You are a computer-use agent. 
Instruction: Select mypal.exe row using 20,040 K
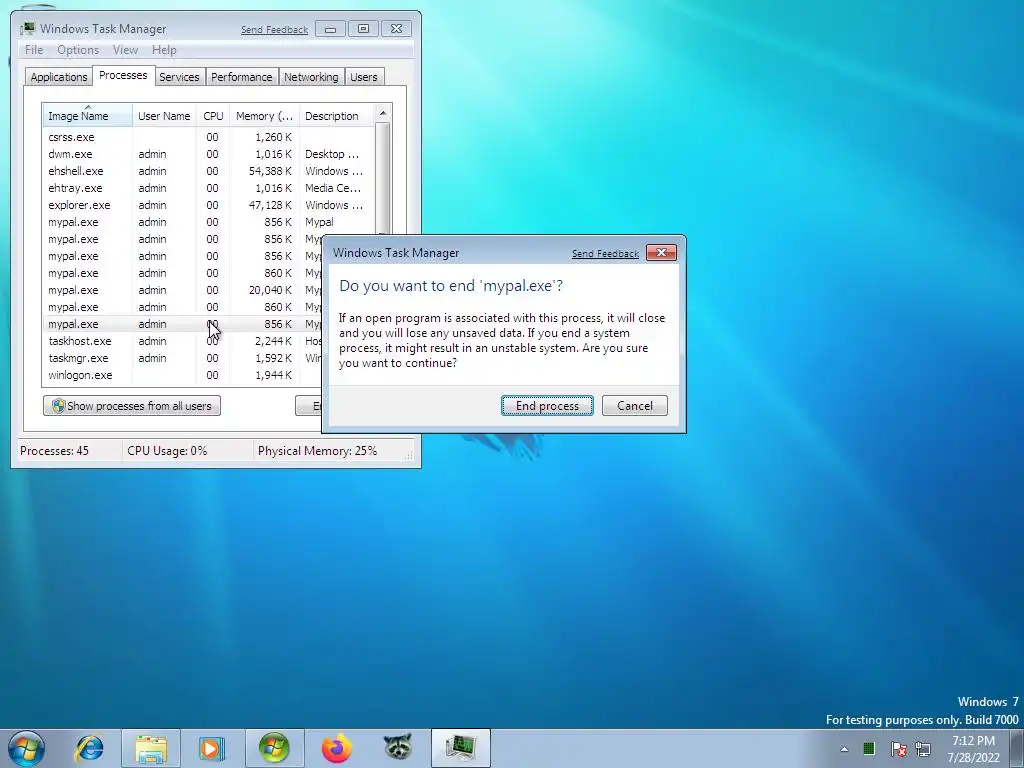coord(182,290)
